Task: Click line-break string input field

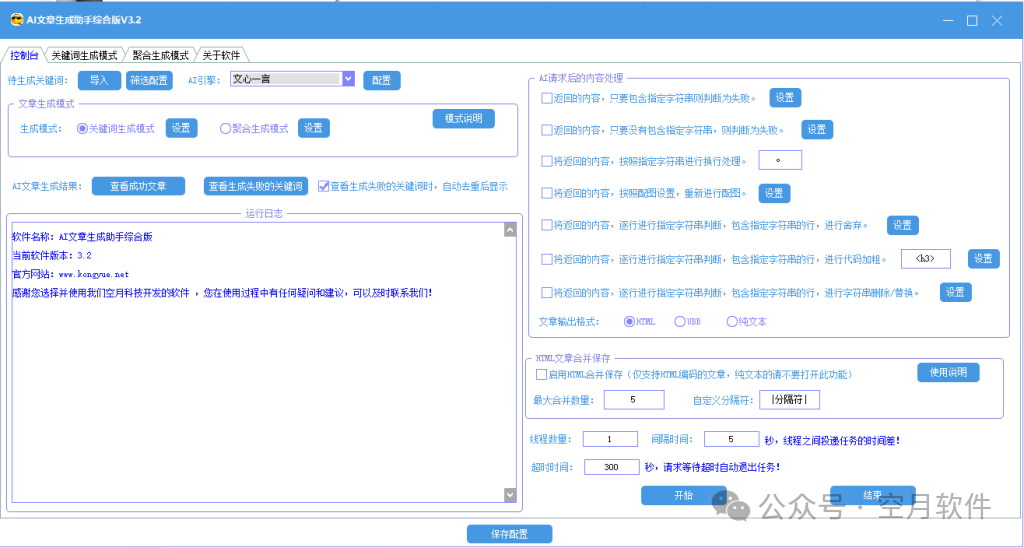Action: [x=780, y=160]
